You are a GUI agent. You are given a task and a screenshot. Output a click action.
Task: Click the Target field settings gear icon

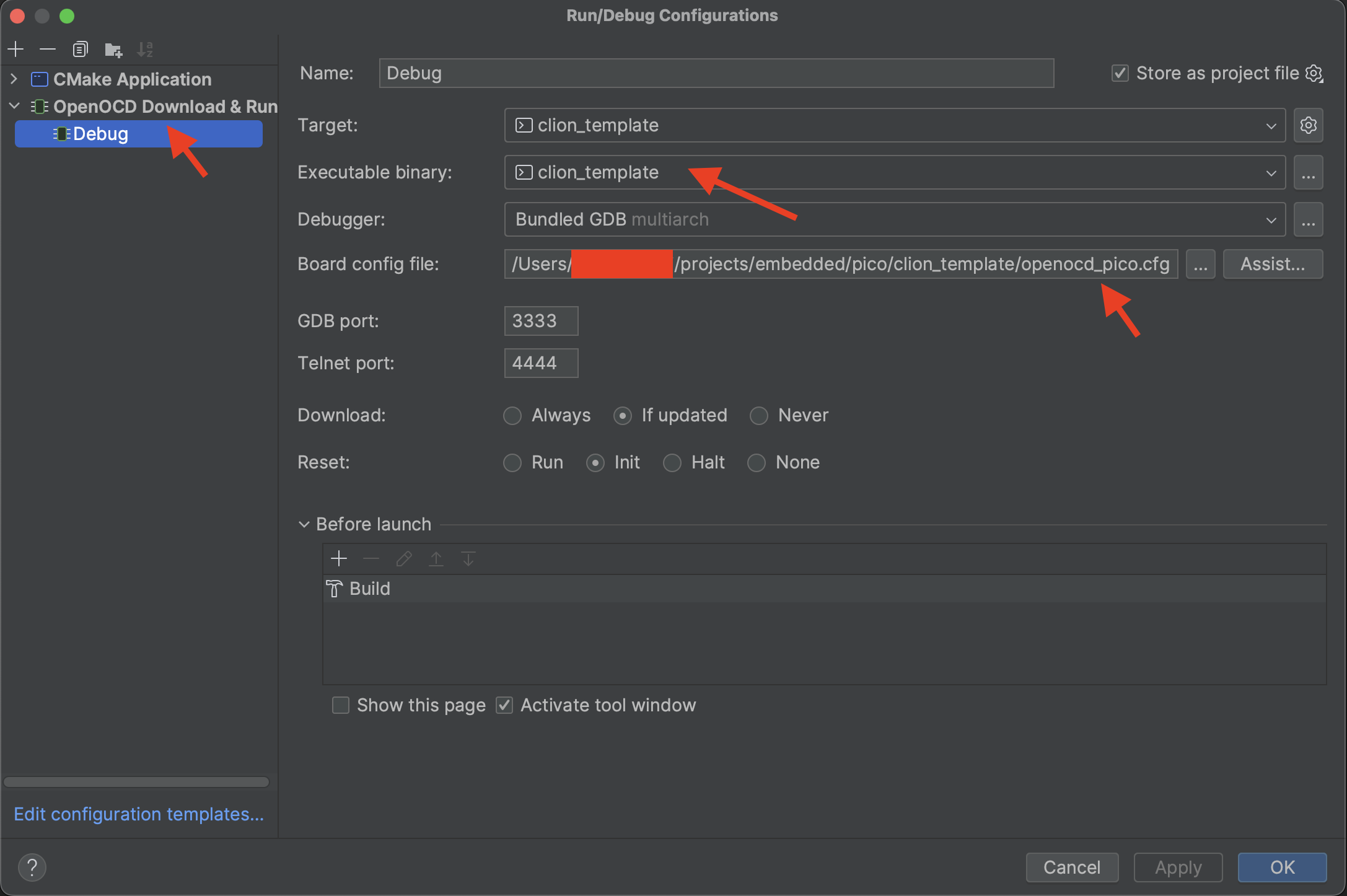1308,125
